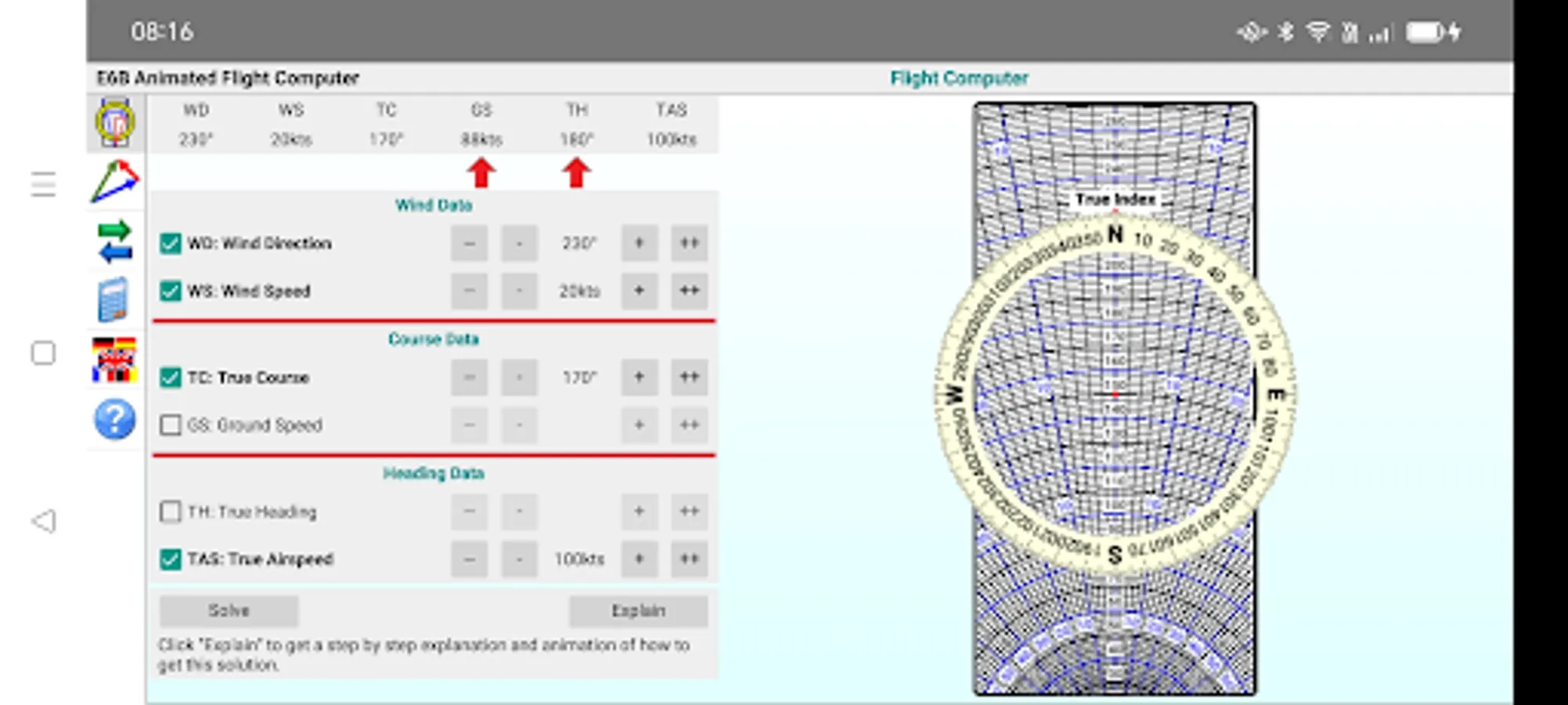The image size is (1568, 705).
Task: Click the N mark on compass rose
Action: (1116, 234)
